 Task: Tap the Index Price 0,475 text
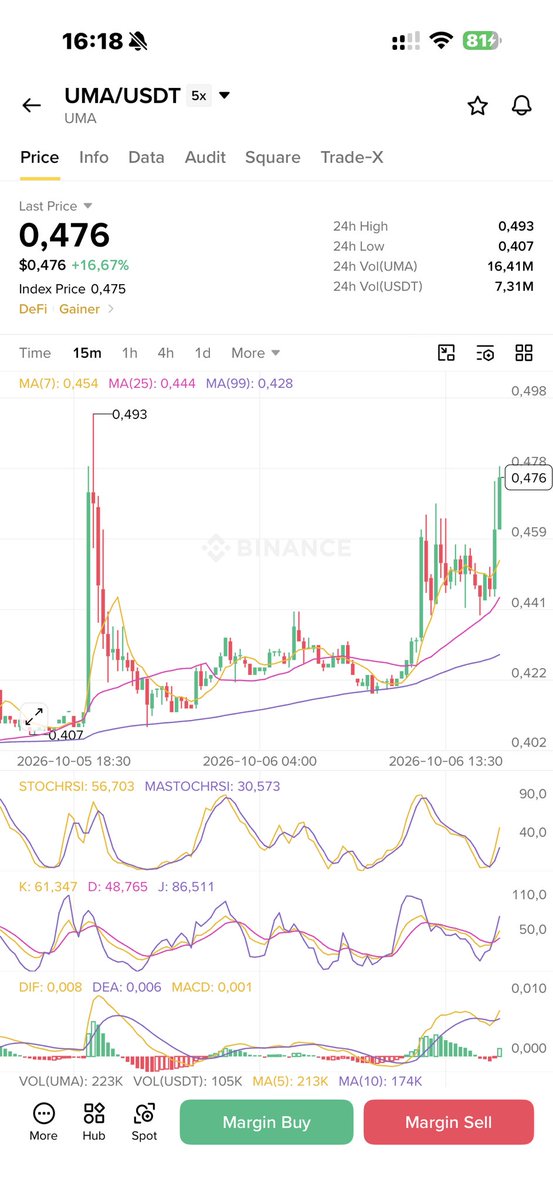(73, 289)
